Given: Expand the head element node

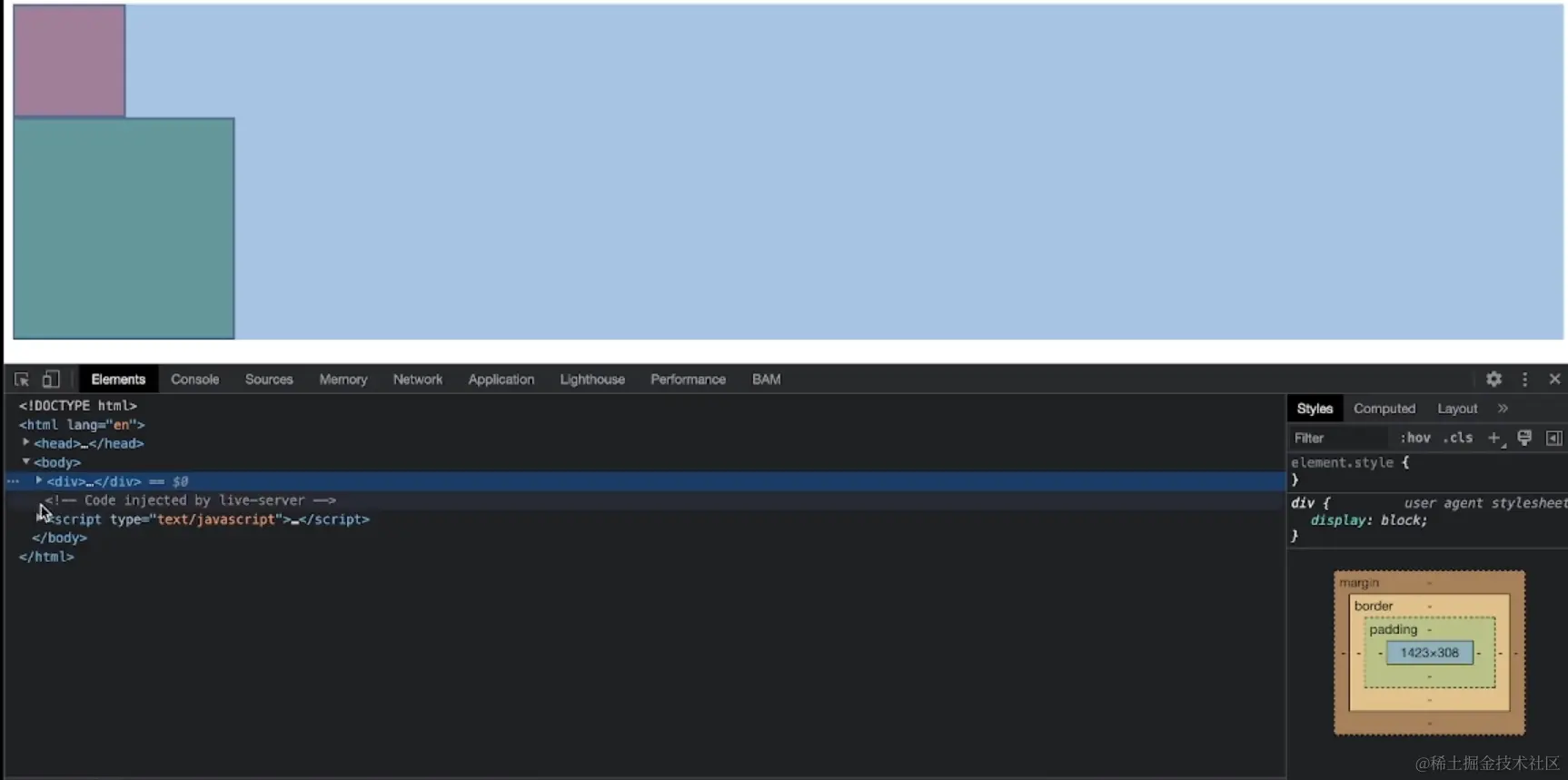Looking at the screenshot, I should [x=26, y=442].
